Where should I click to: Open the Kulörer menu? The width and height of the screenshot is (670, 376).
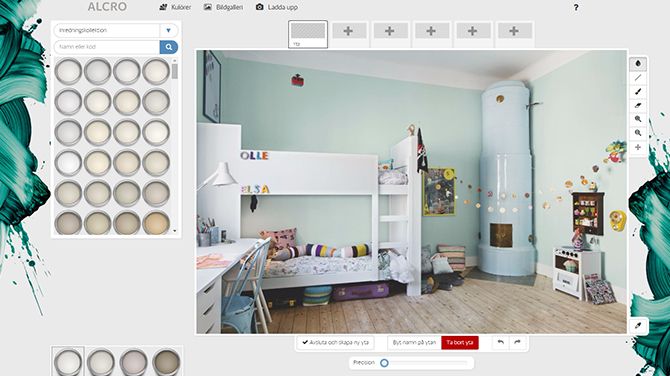[175, 7]
